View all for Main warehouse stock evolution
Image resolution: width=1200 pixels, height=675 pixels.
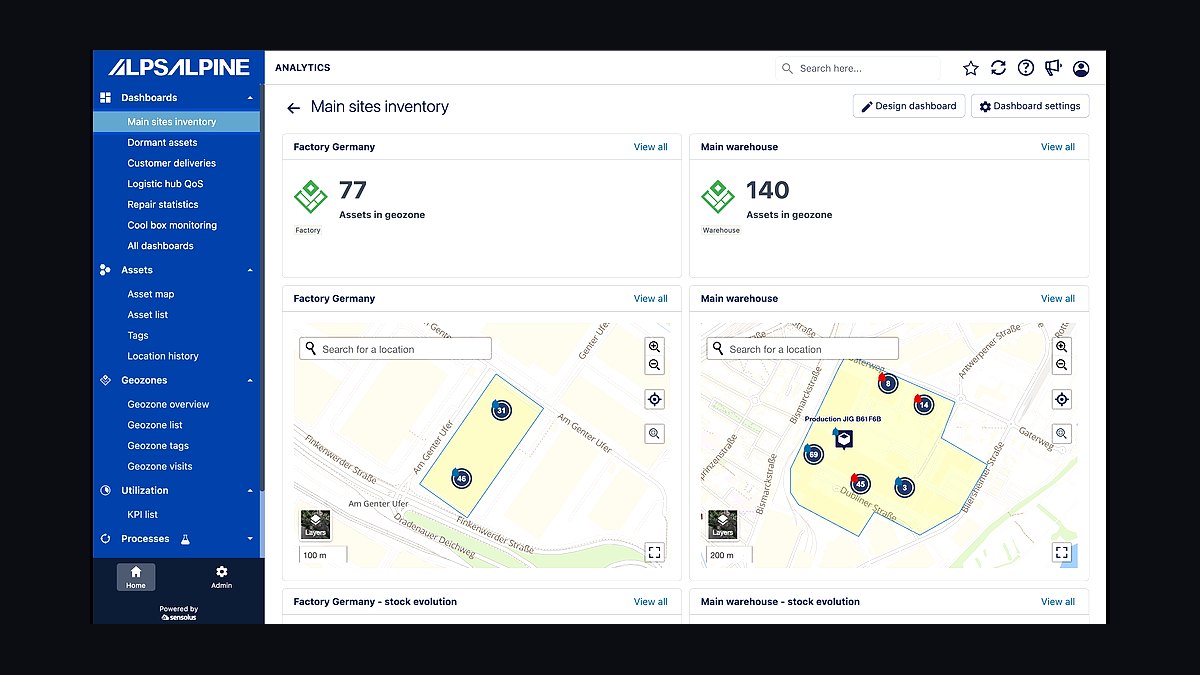(x=1057, y=602)
